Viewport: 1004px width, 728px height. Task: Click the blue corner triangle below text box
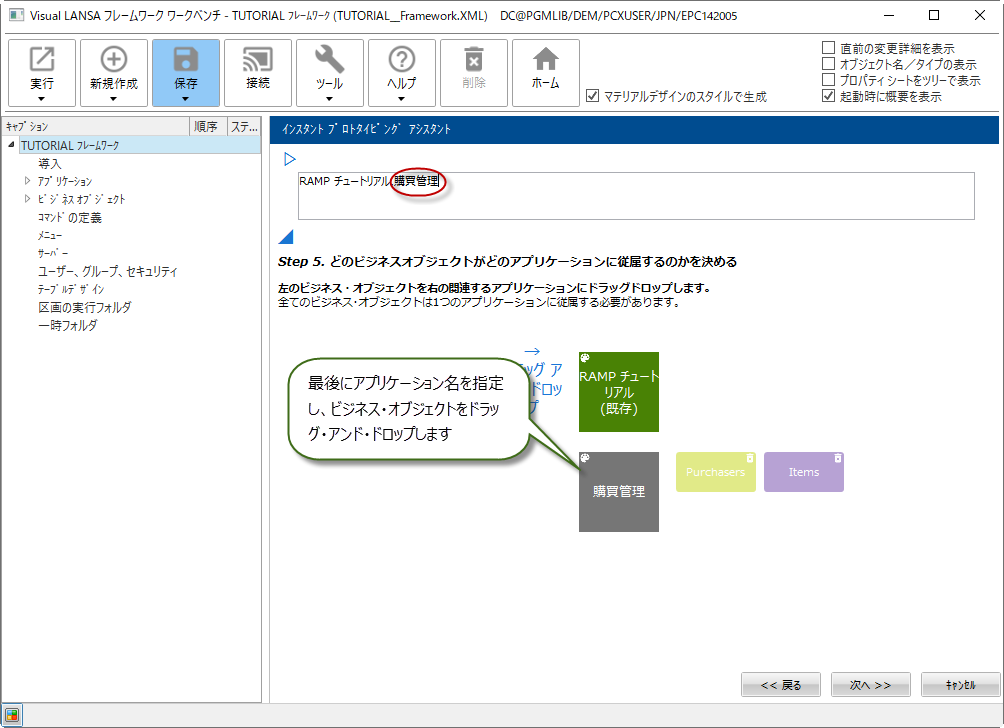(x=286, y=237)
